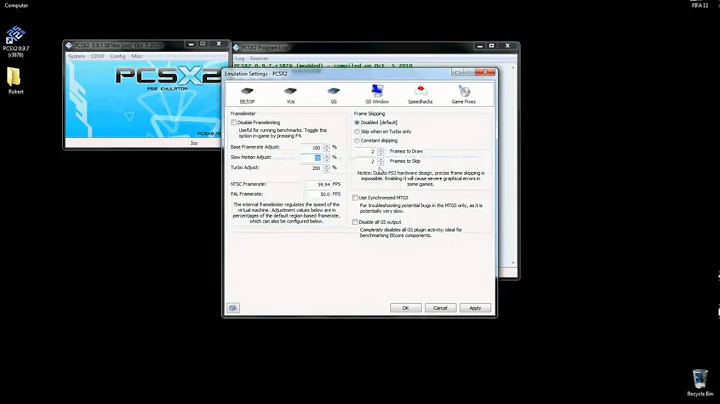The width and height of the screenshot is (720, 404).
Task: Open Misc menu in PCSX2 main window
Action: 137,56
